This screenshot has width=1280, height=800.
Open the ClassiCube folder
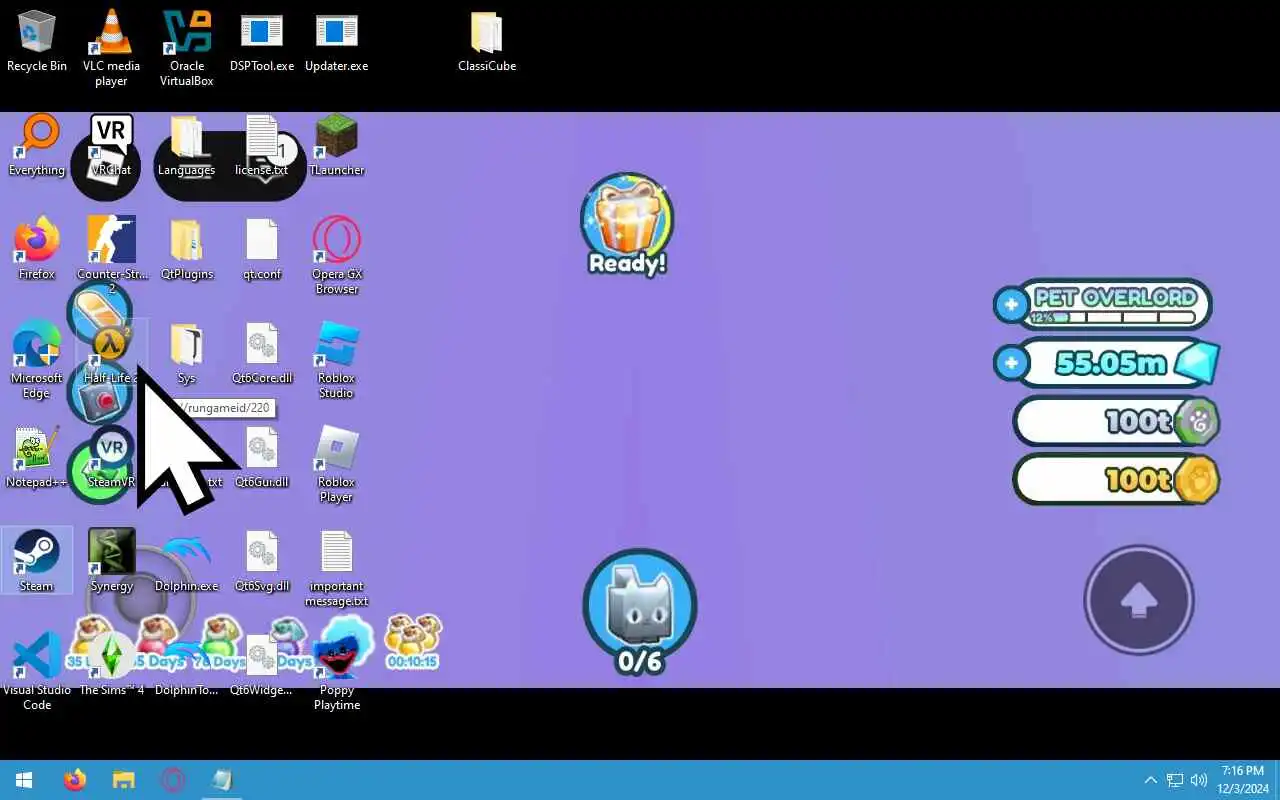(487, 42)
